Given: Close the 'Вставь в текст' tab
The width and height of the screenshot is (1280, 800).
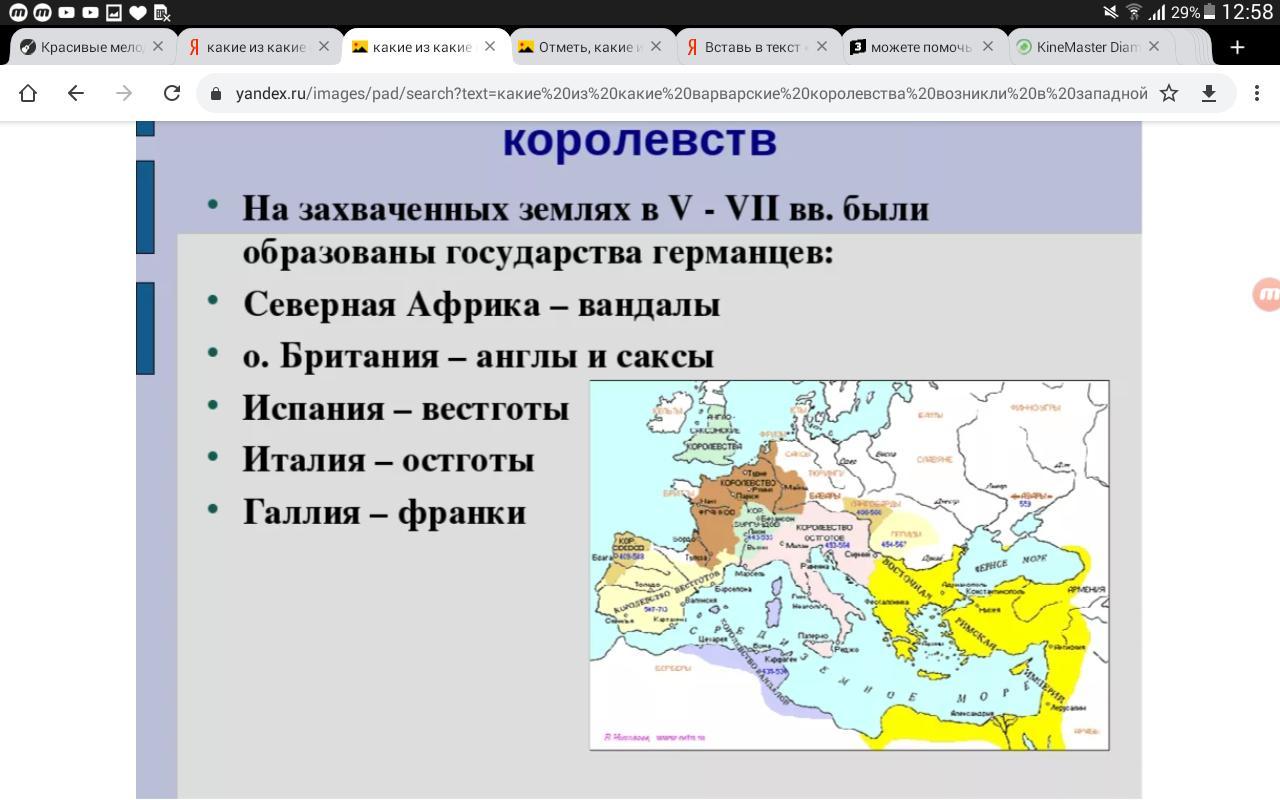Looking at the screenshot, I should (x=822, y=46).
